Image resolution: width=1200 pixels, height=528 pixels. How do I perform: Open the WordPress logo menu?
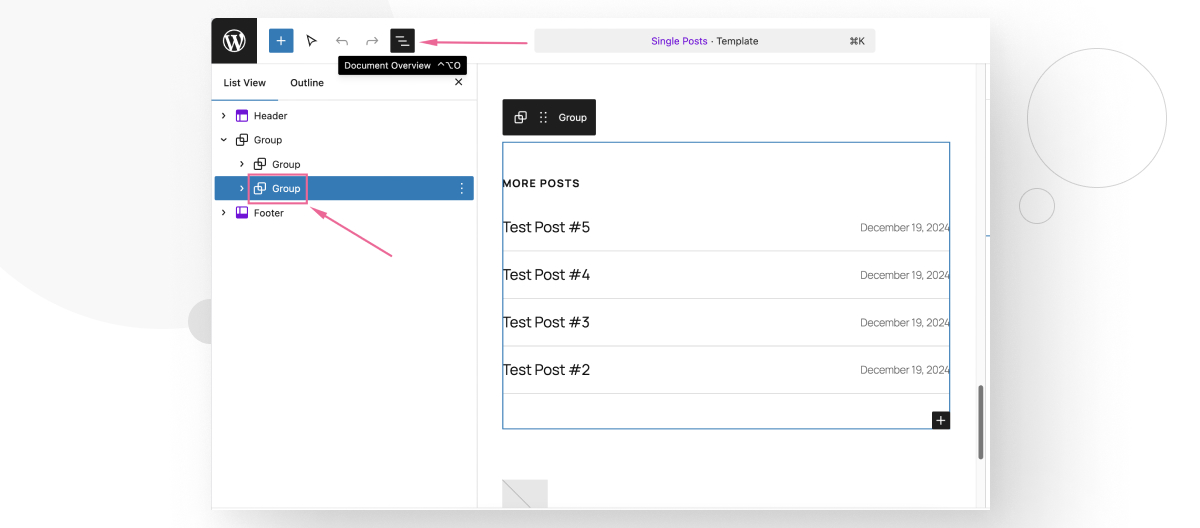coord(234,41)
